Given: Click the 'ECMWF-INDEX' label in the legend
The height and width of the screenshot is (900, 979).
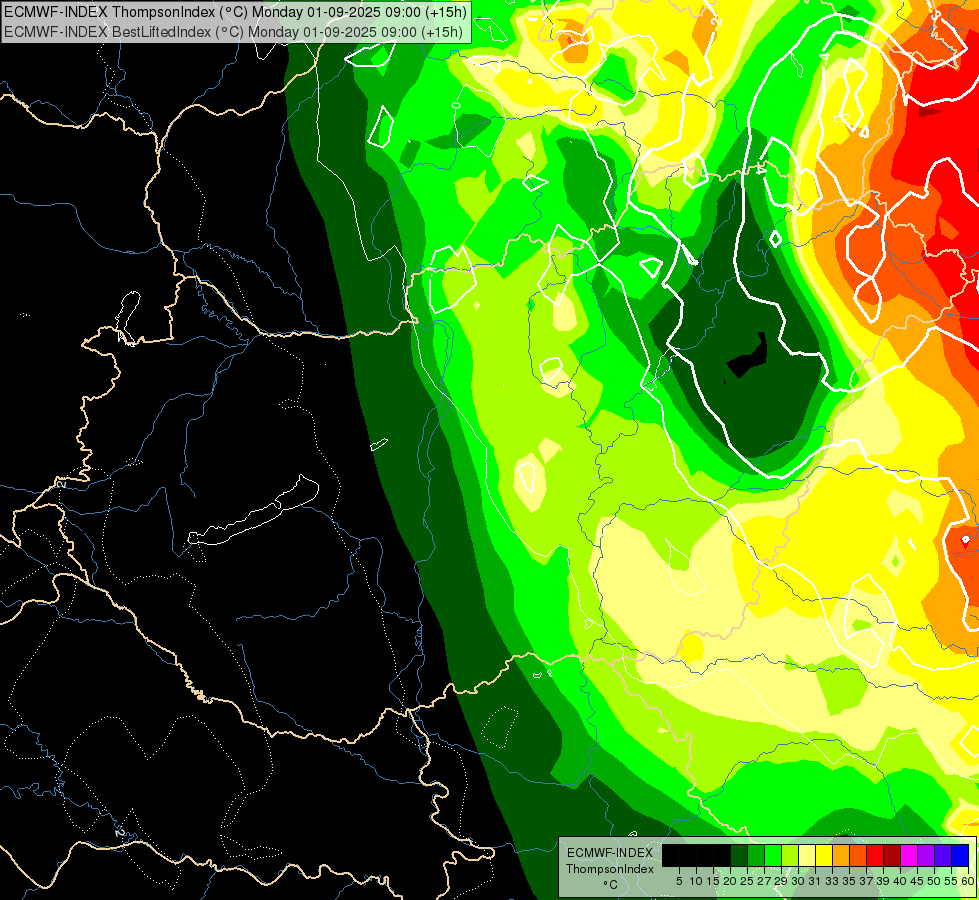Looking at the screenshot, I should (610, 853).
